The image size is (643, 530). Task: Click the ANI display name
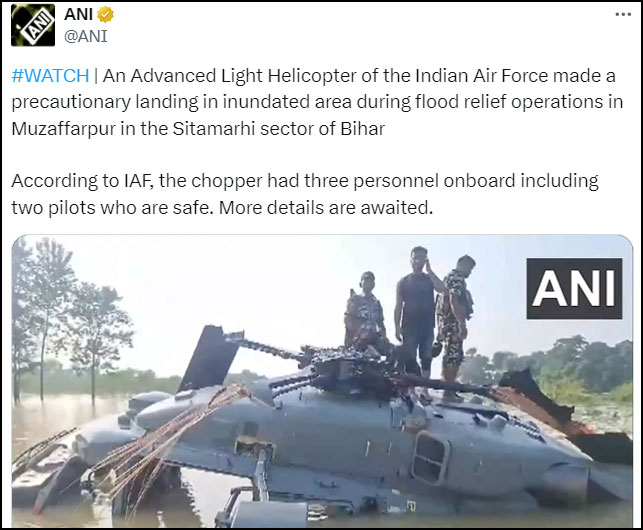click(x=78, y=14)
